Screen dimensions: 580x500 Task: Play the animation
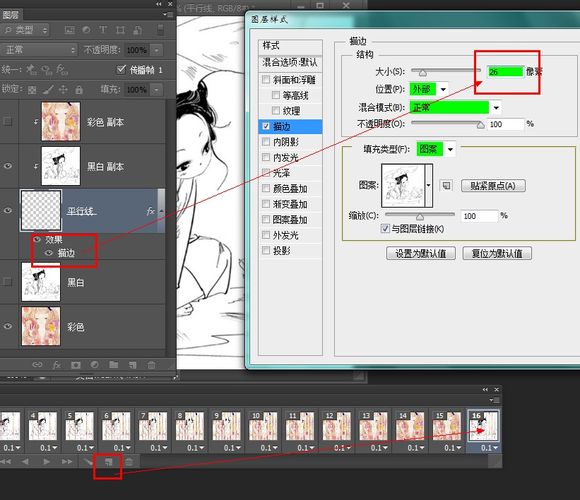point(47,462)
